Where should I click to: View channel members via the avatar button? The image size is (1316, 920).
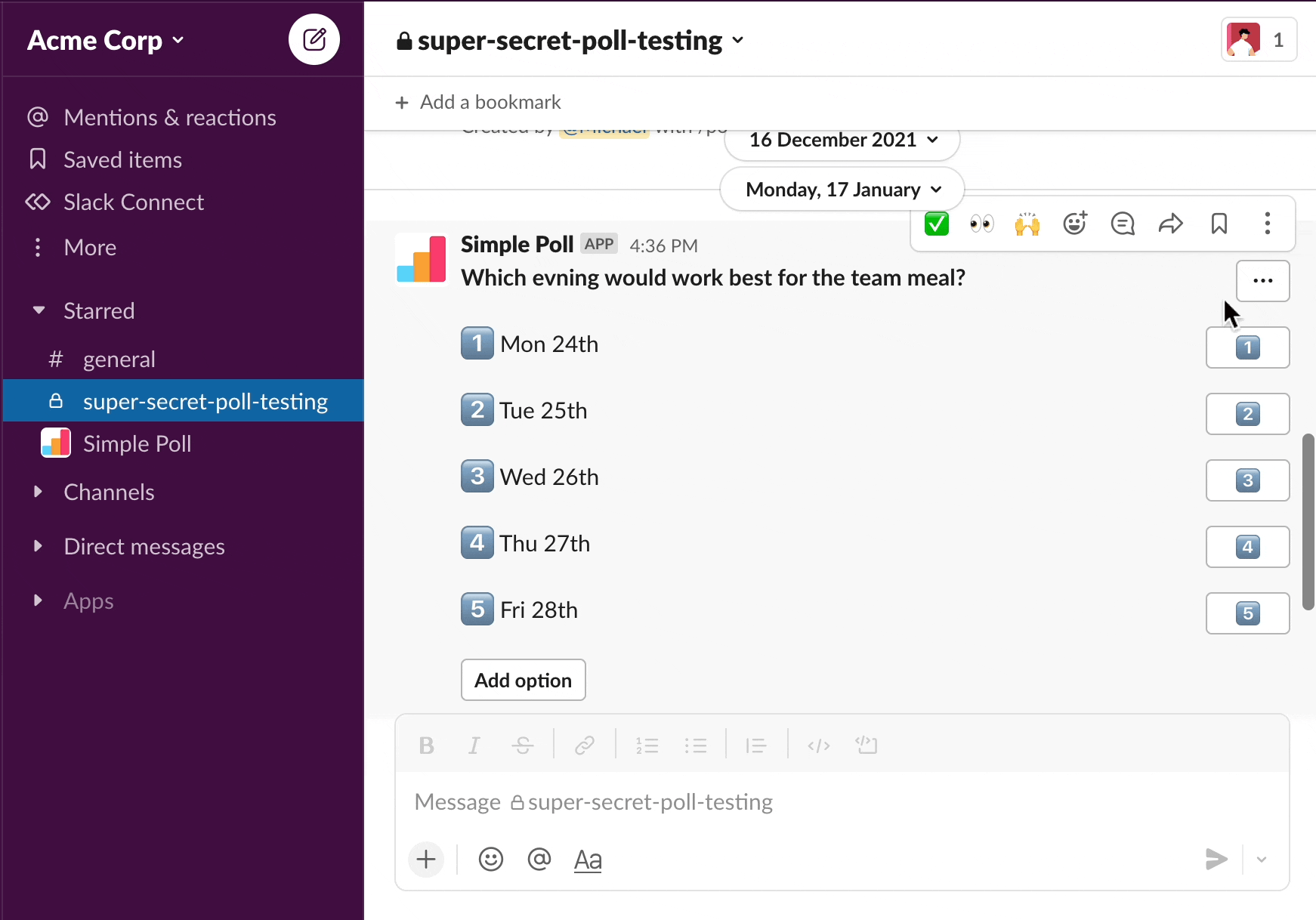(x=1259, y=39)
